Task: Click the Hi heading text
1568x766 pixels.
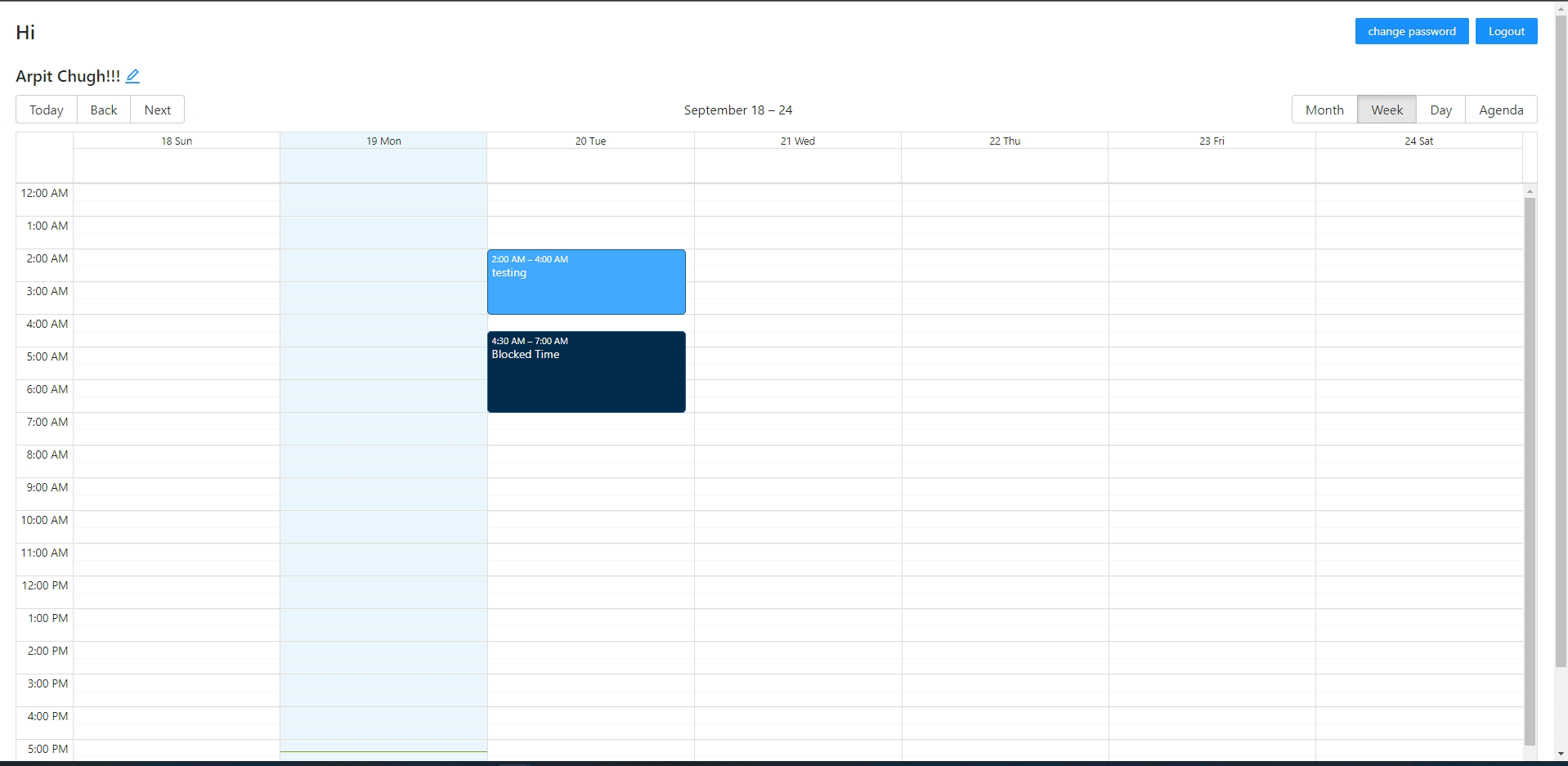Action: (25, 32)
